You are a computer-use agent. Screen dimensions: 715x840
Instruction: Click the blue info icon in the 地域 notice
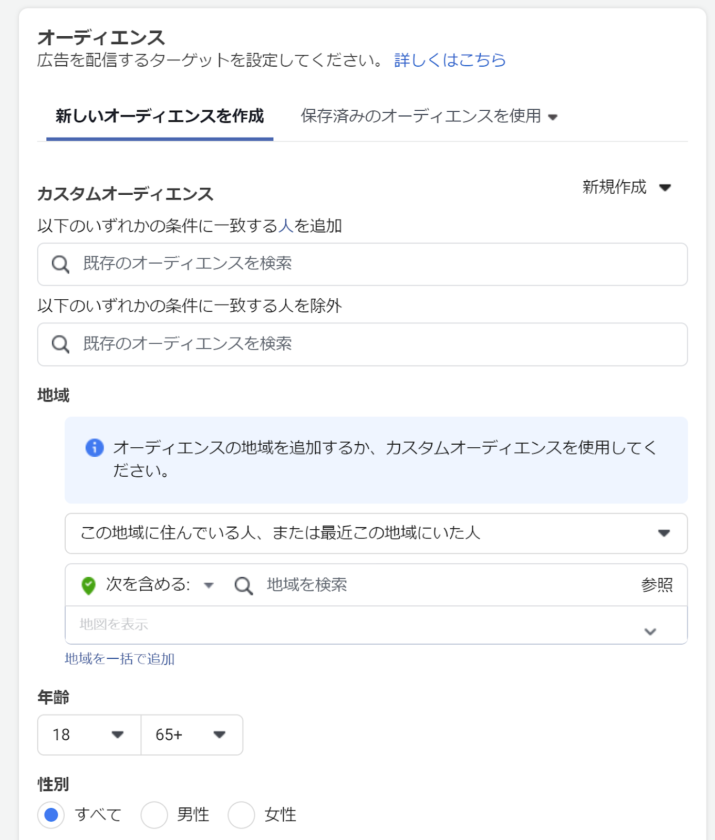click(94, 447)
